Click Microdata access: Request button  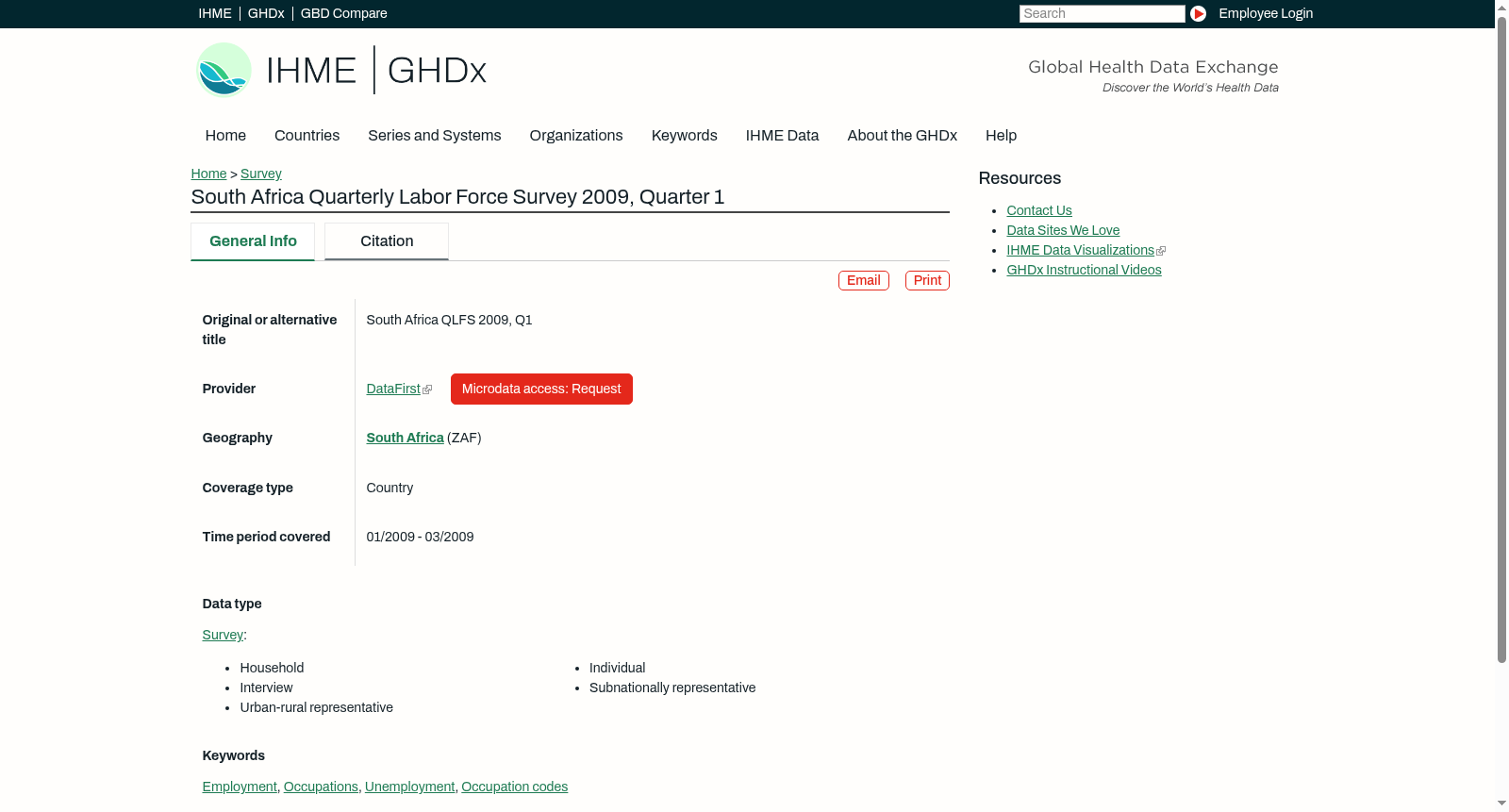(541, 389)
